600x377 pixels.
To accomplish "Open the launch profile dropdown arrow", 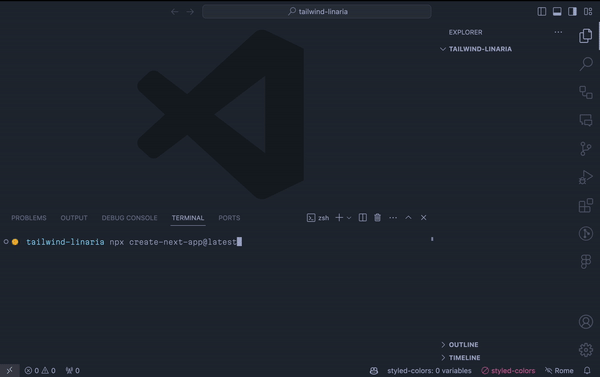I will tap(349, 218).
